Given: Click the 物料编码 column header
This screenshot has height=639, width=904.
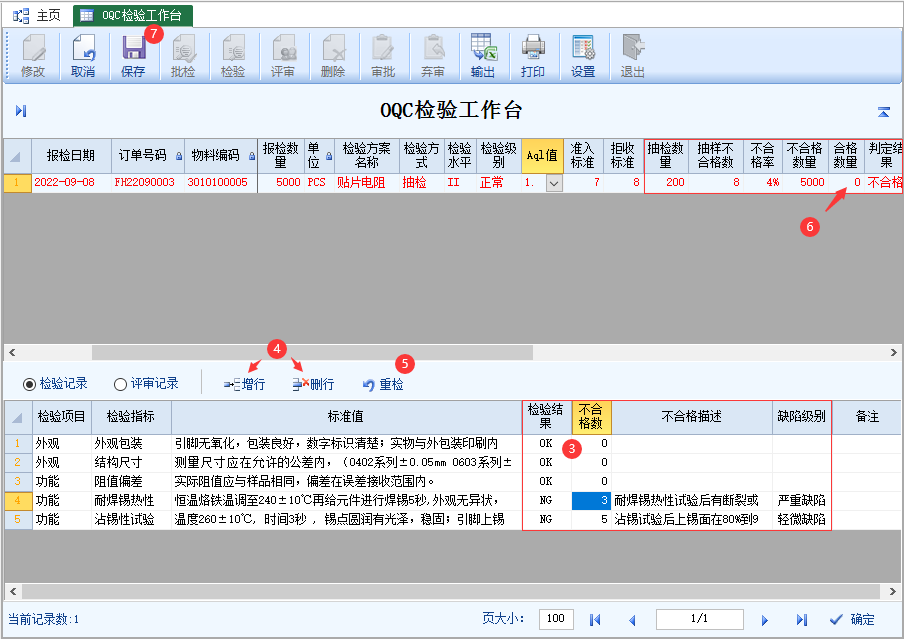Looking at the screenshot, I should 221,156.
